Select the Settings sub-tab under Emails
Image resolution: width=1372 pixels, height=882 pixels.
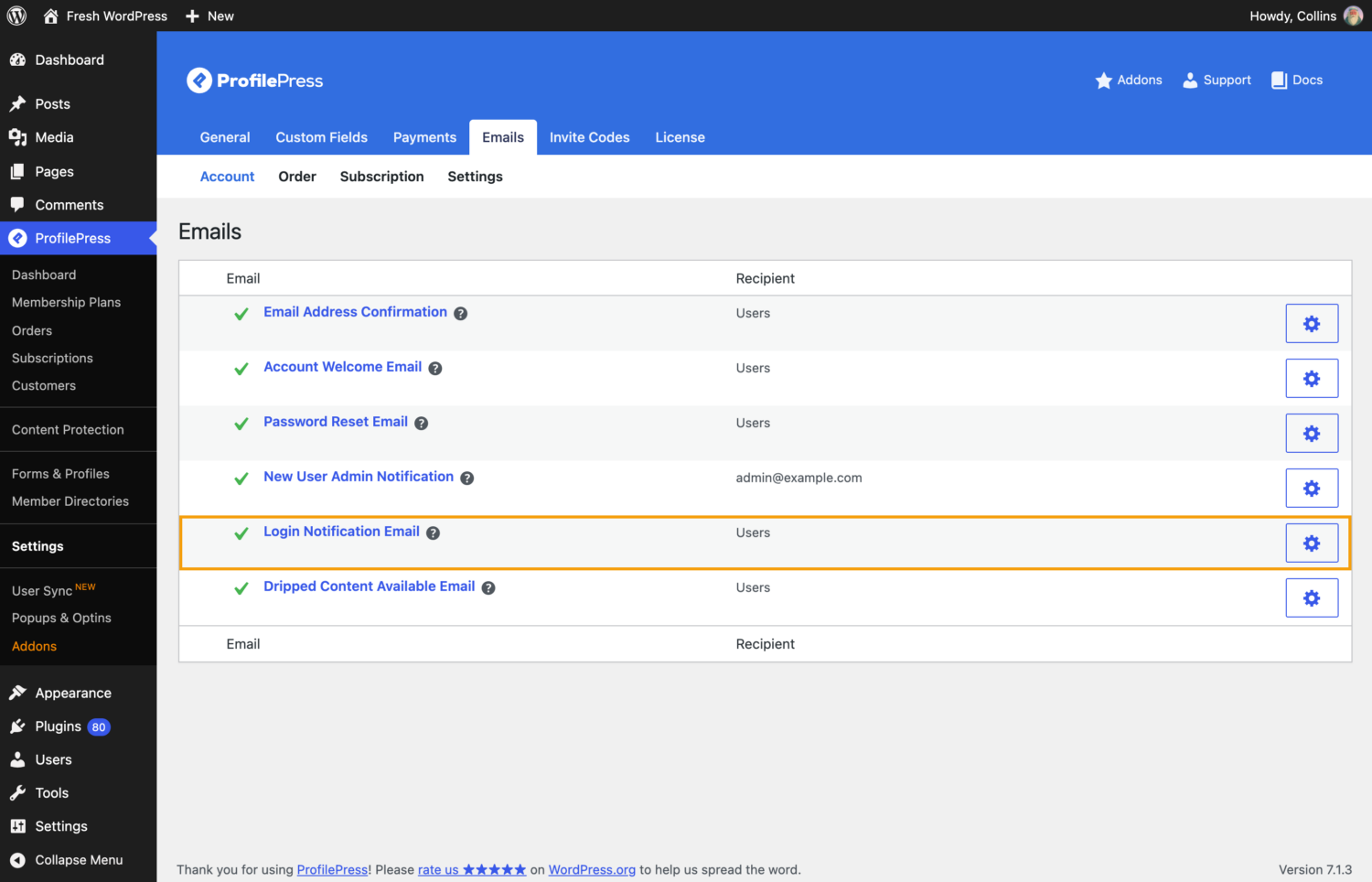pyautogui.click(x=475, y=177)
